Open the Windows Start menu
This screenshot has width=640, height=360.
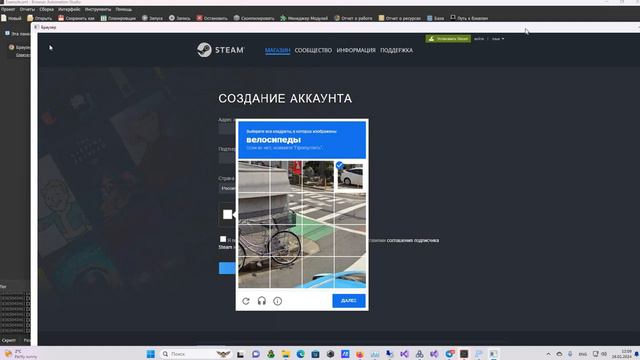pos(151,354)
